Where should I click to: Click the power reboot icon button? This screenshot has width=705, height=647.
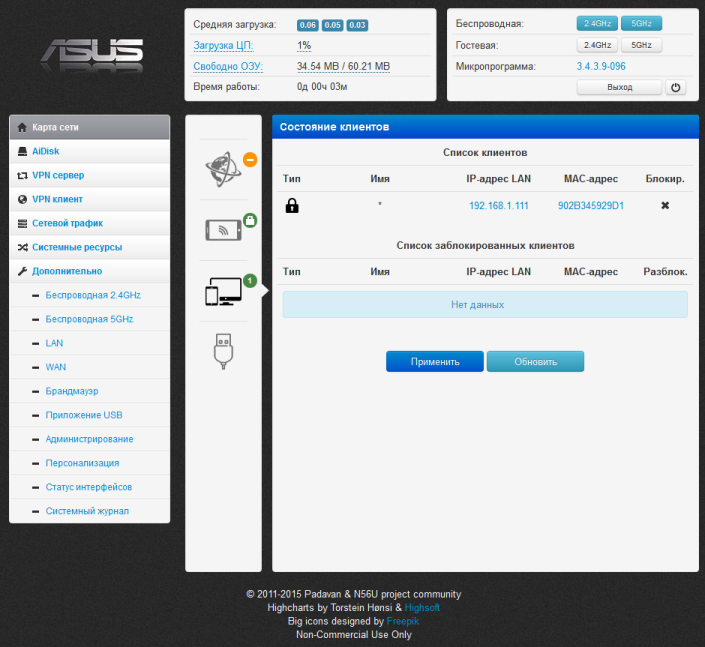675,87
